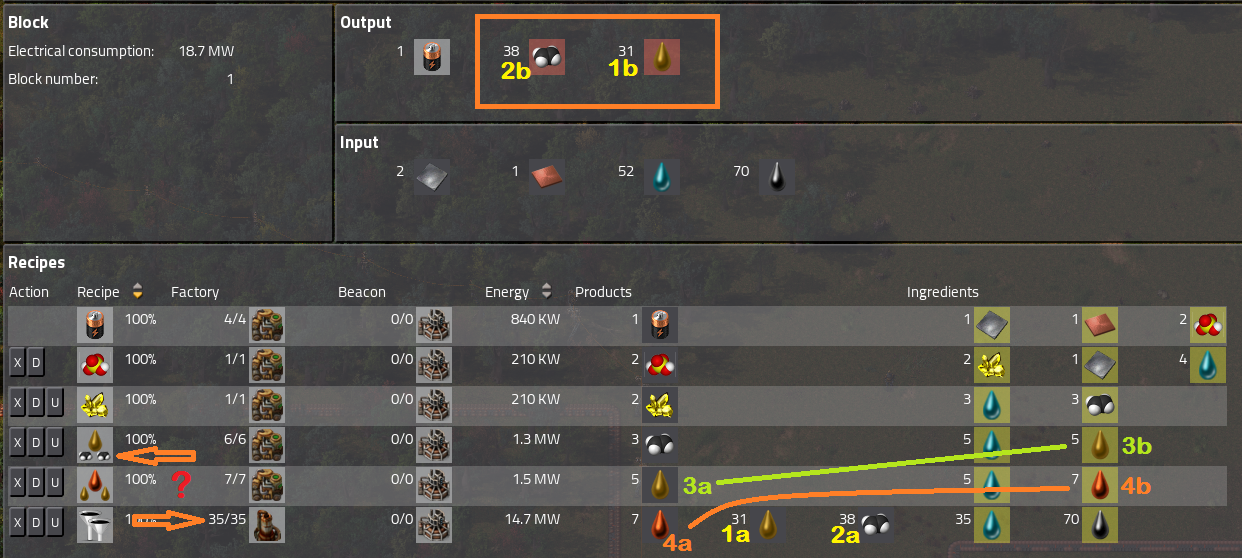1242x560 pixels.
Task: Select the light oil output marked 31
Action: pos(662,57)
